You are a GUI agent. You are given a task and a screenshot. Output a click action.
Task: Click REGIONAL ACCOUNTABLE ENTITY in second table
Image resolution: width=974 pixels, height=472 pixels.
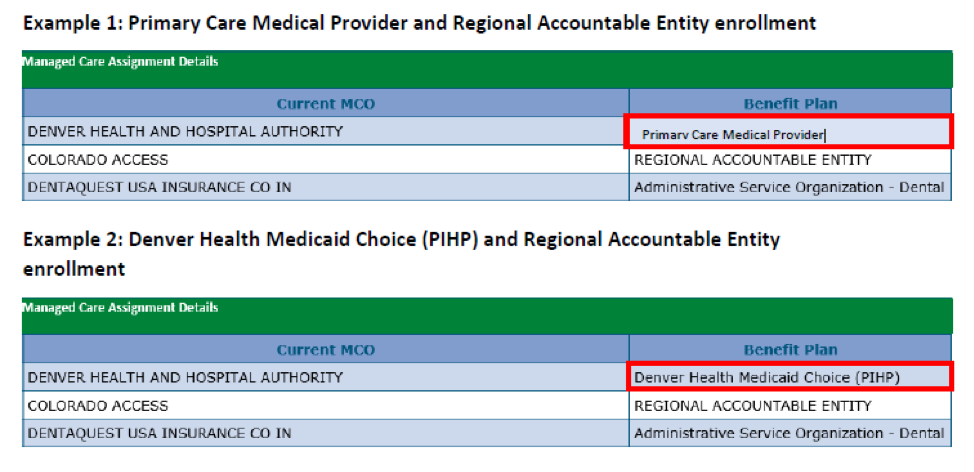tap(752, 406)
